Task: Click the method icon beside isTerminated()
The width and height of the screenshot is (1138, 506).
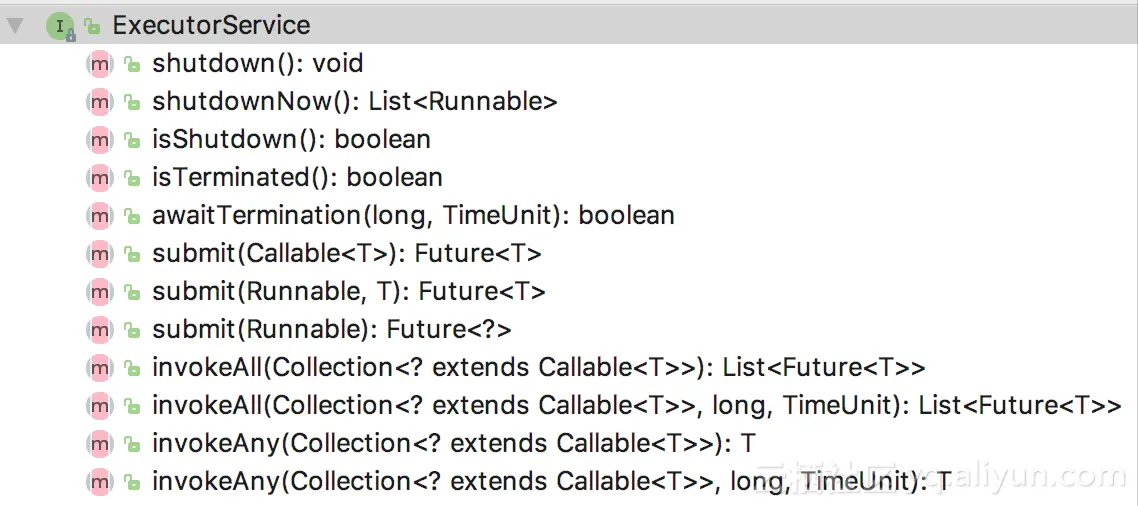Action: [x=99, y=178]
